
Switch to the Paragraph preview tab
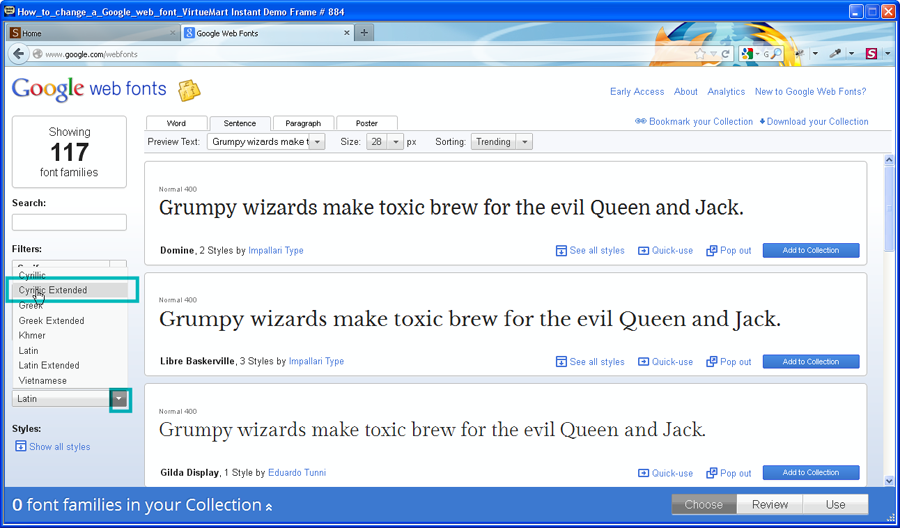pos(302,124)
